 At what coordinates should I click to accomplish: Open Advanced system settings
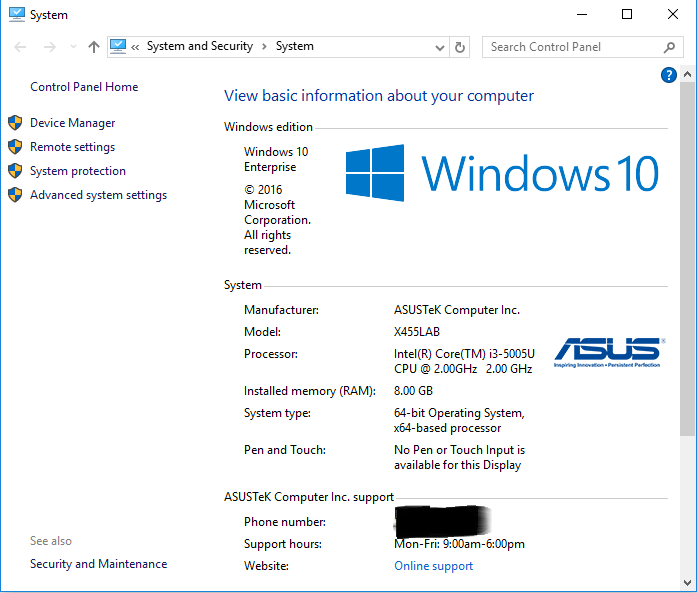[98, 195]
